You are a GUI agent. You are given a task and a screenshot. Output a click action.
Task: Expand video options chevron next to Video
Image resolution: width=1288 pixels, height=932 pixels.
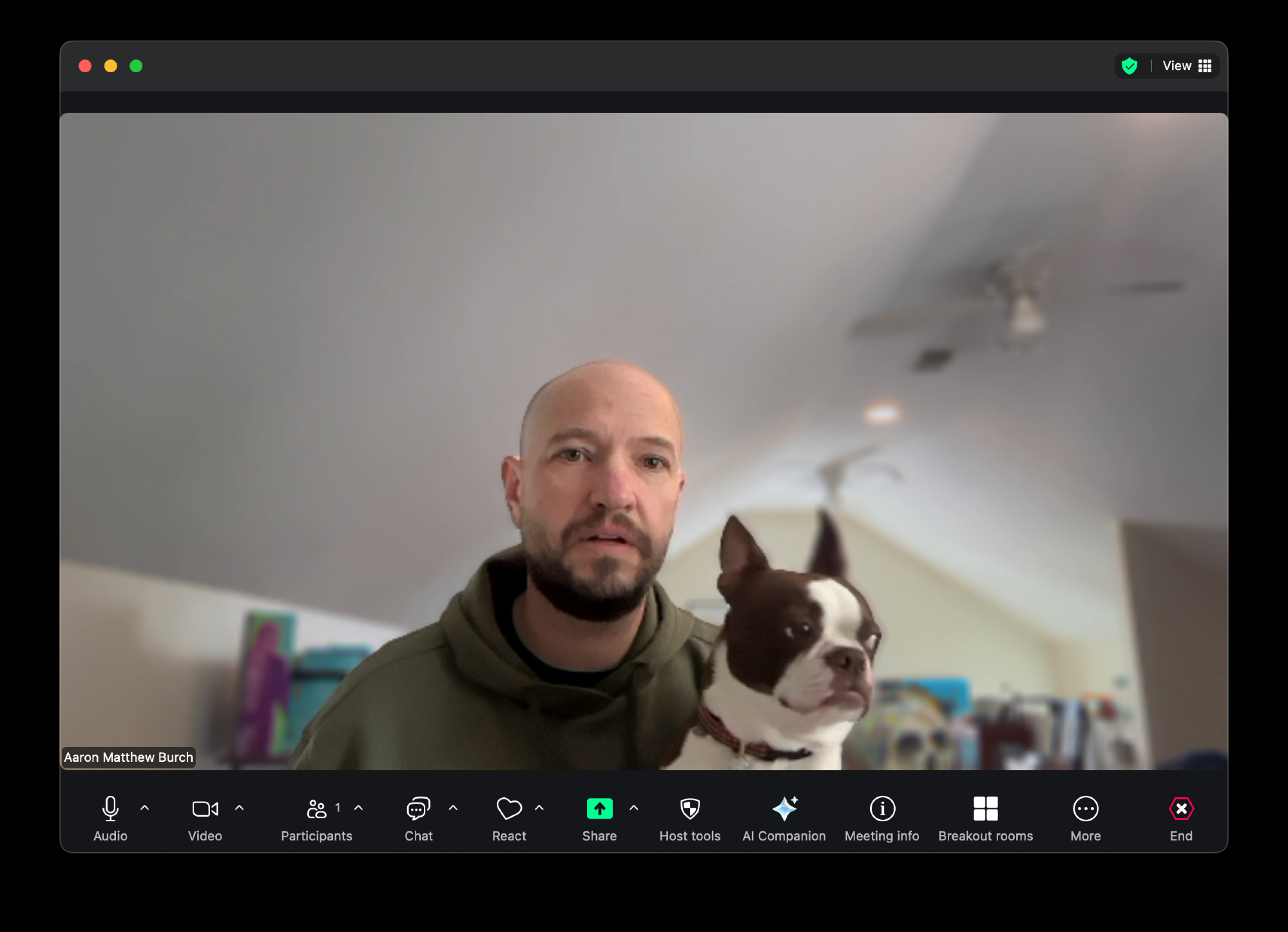pyautogui.click(x=240, y=808)
